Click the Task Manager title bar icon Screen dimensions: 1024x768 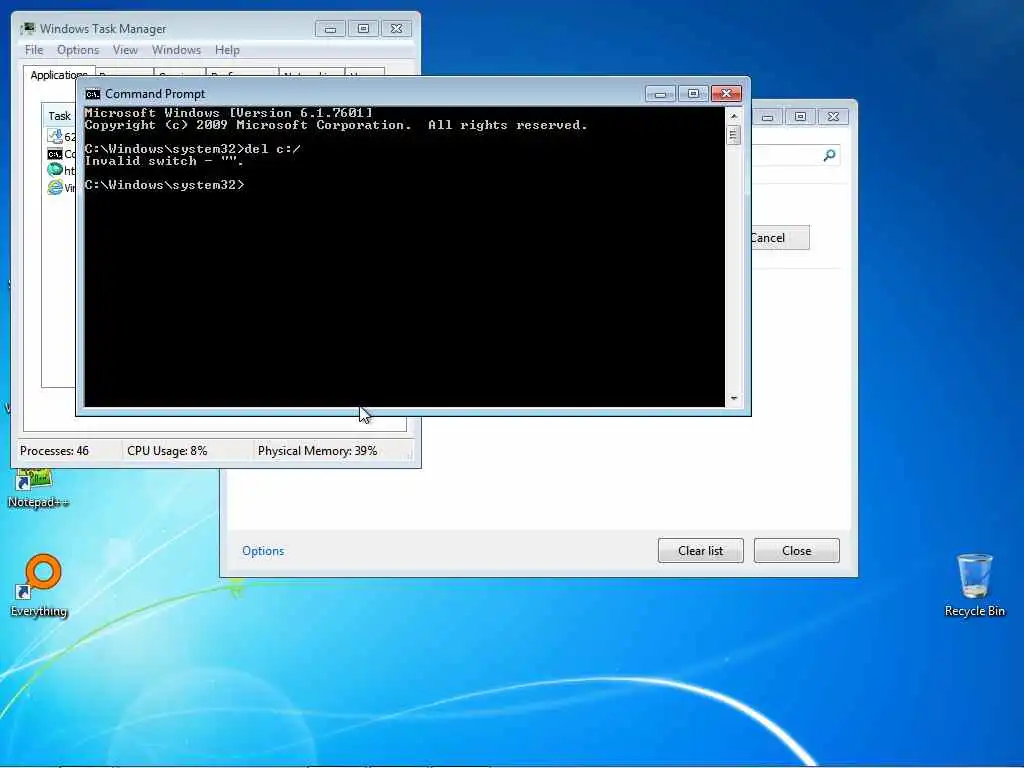point(28,29)
